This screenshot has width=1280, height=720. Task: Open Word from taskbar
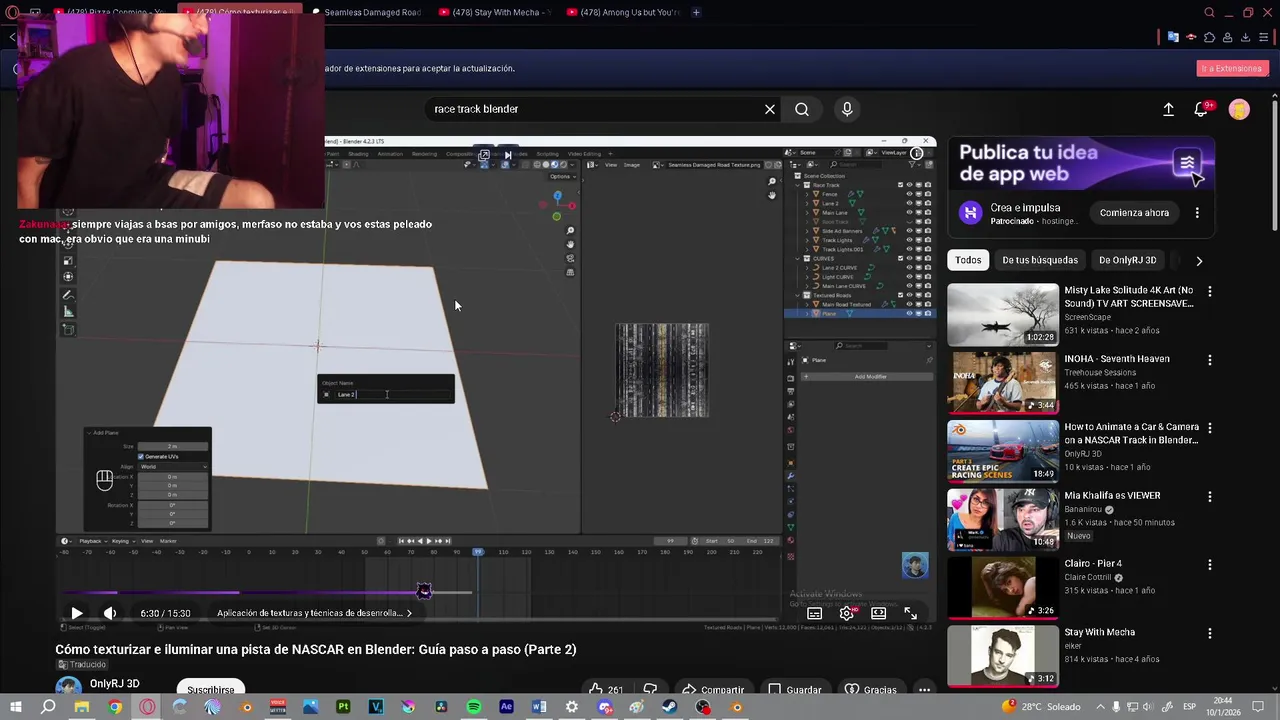[539, 707]
